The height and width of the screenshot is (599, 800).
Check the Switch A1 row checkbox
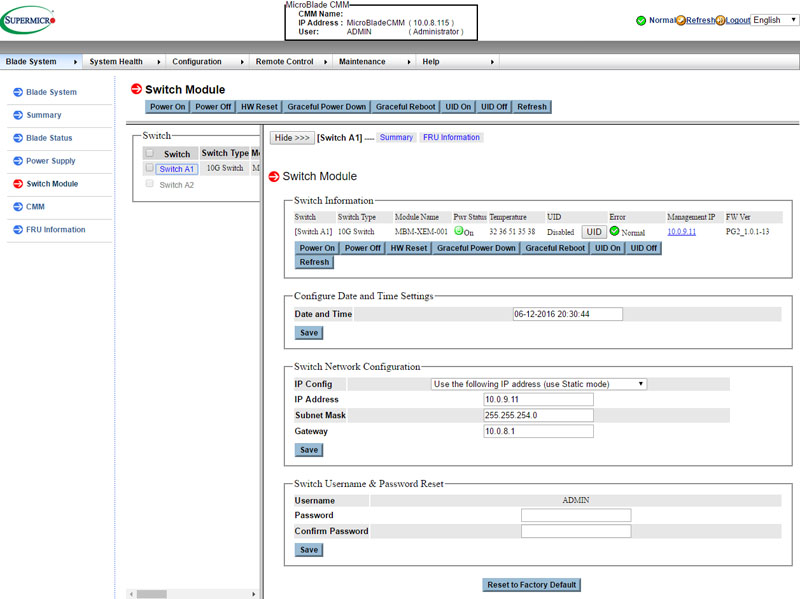[x=150, y=168]
